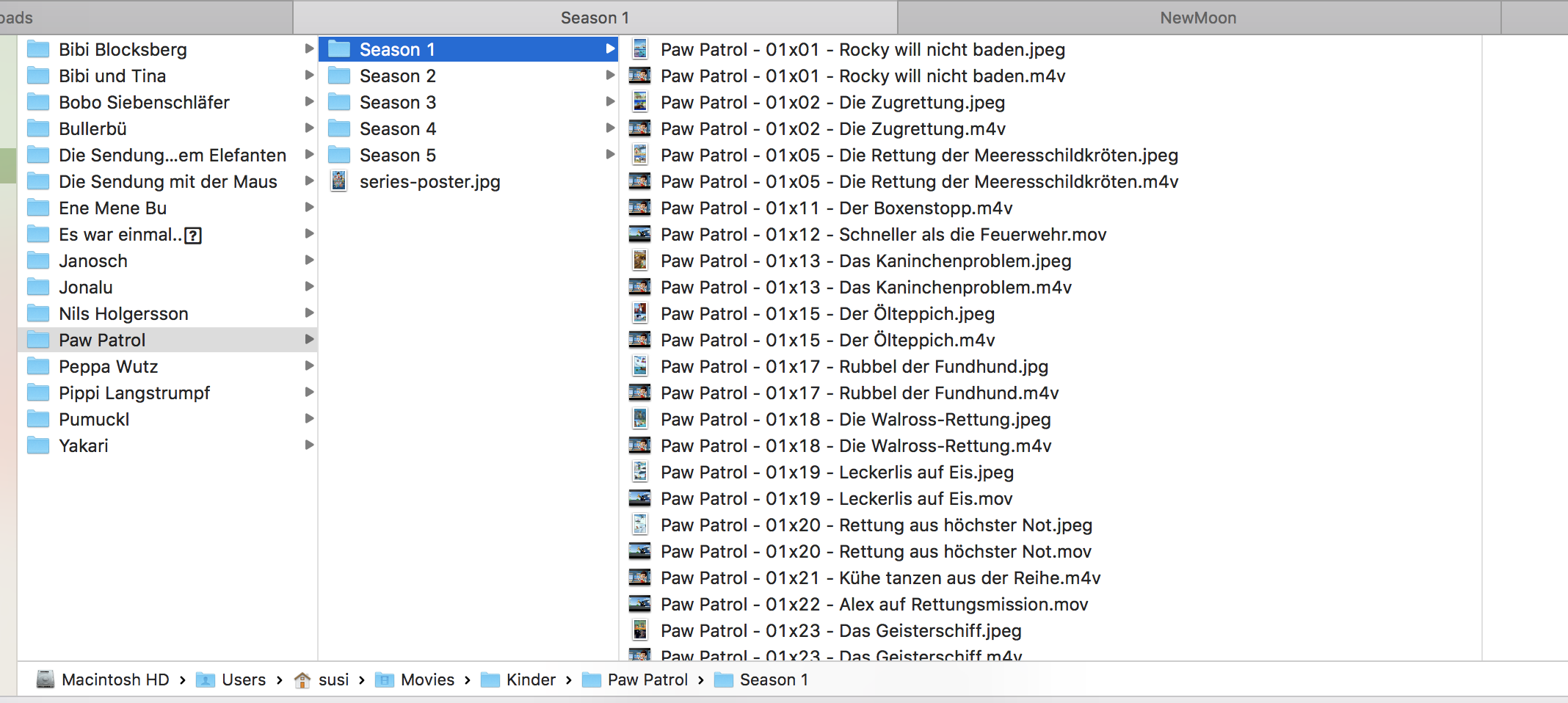Click the movie icon for 01x12 Schneller als die Feuerwehr.mov

(640, 234)
